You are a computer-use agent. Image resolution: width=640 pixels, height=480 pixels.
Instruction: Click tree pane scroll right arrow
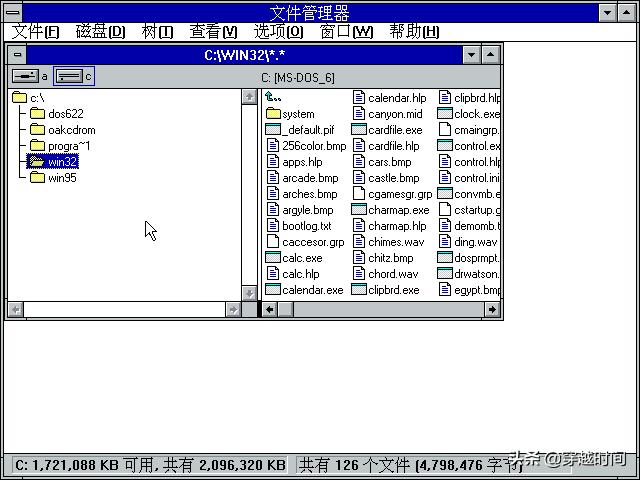[233, 309]
